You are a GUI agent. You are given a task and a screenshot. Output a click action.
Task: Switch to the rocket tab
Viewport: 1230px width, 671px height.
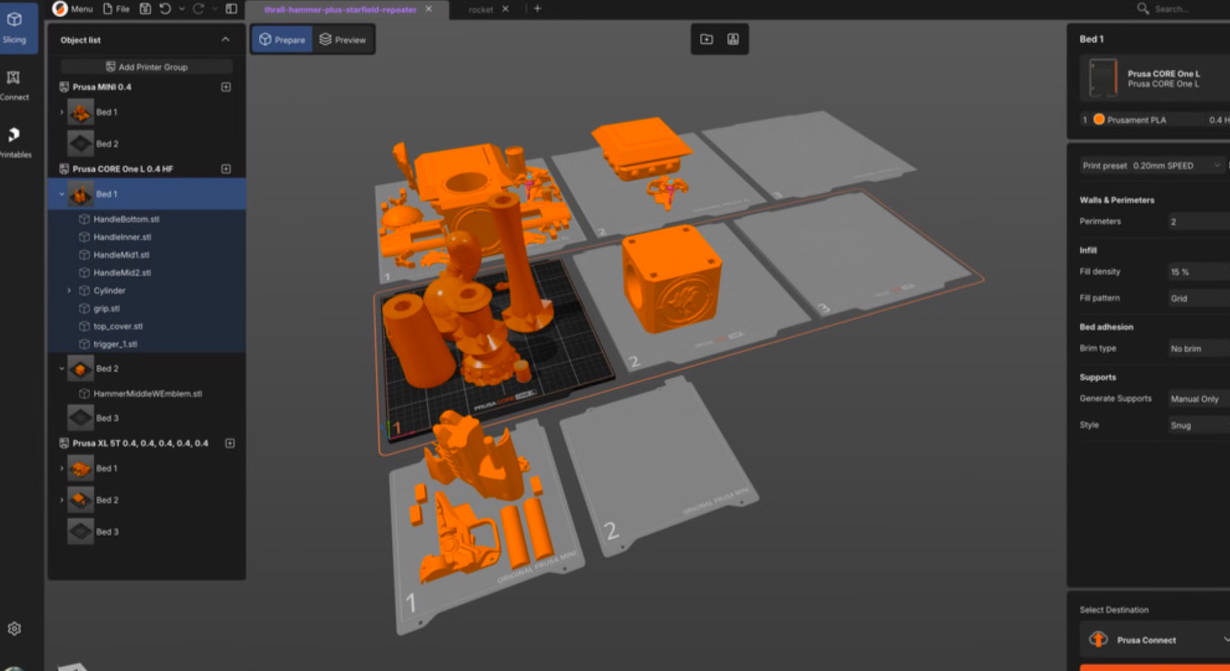481,9
